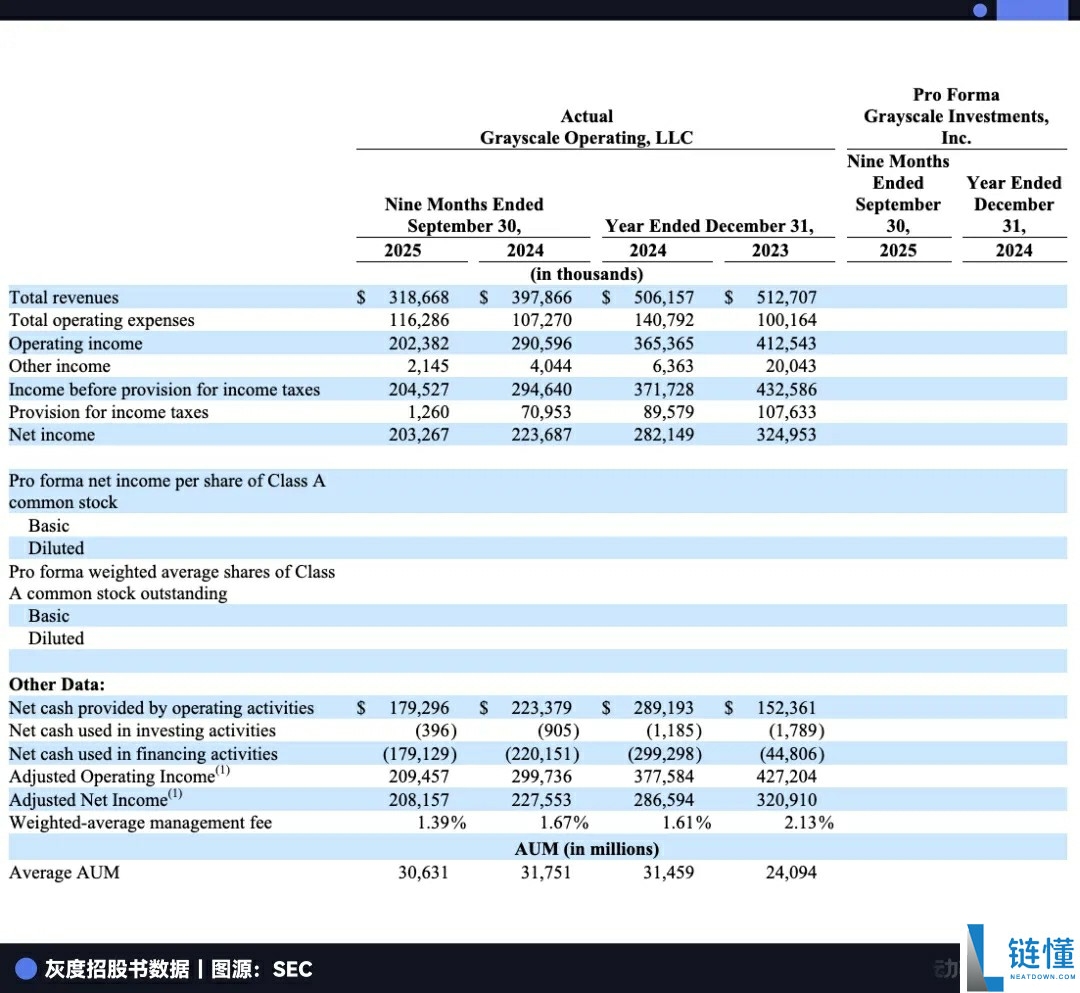The width and height of the screenshot is (1080, 993).
Task: Click the blue dot icon in the bottom bar
Action: click(26, 968)
